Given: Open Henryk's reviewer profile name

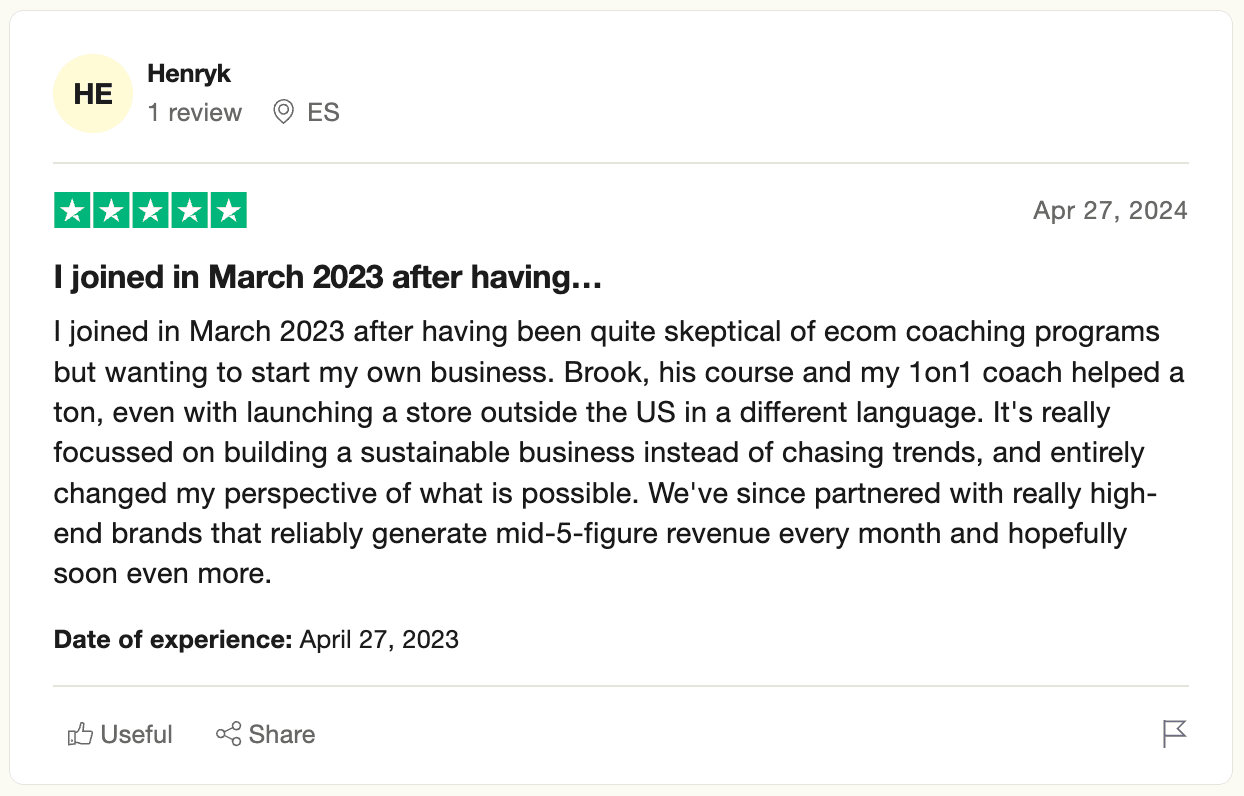Looking at the screenshot, I should (189, 73).
